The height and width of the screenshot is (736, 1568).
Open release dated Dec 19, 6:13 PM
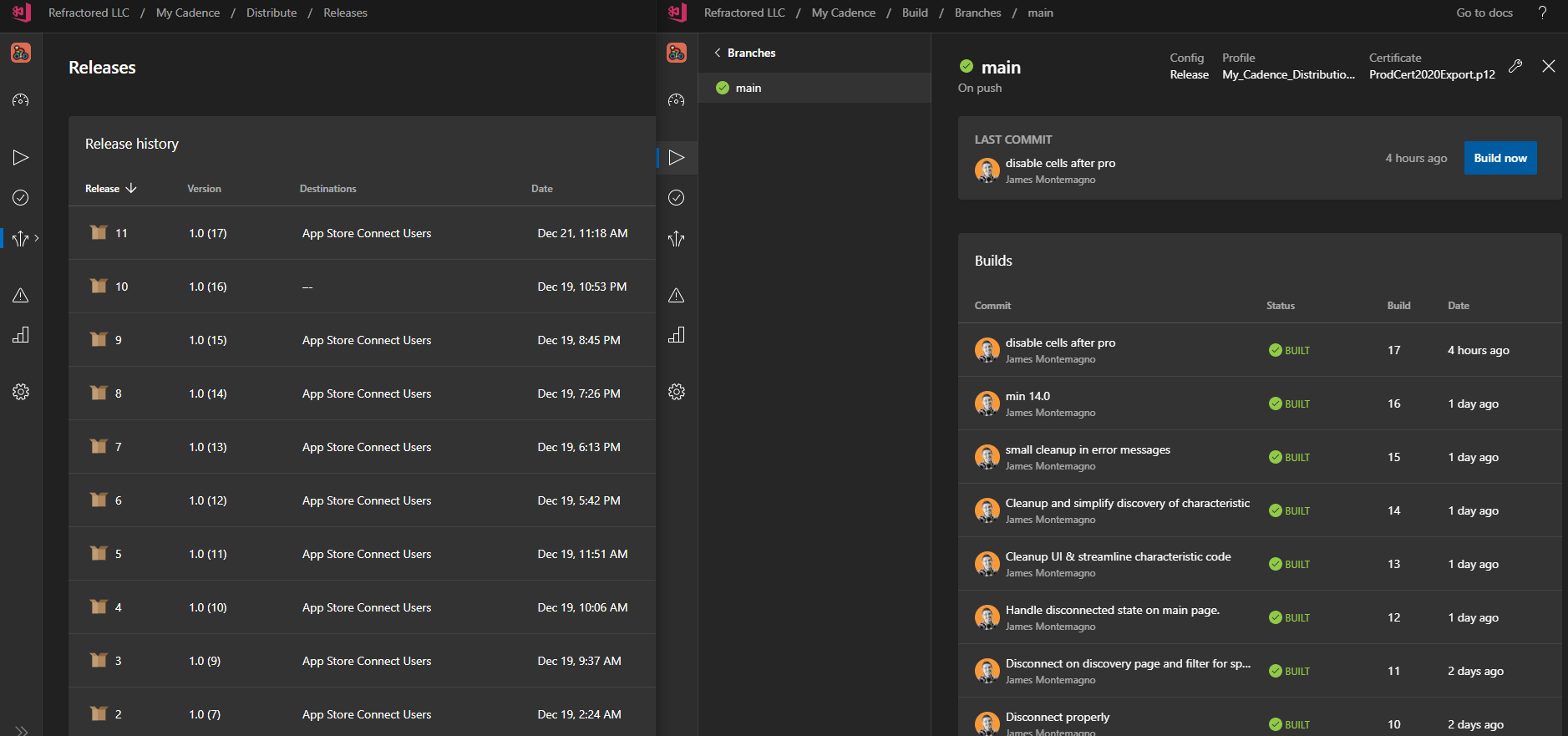362,447
